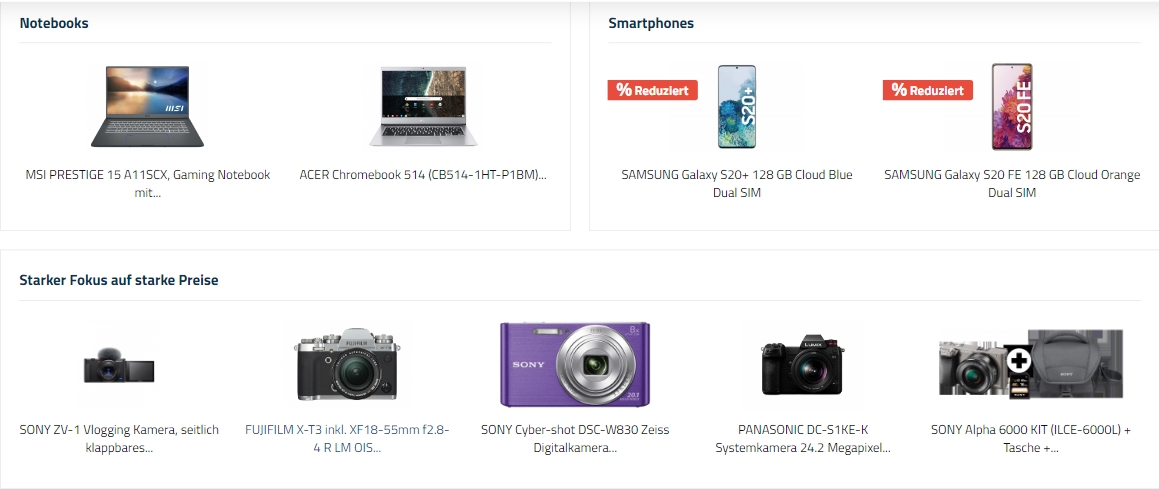Viewport: 1159px width, 489px height.
Task: Click SAMSUNG Galaxy S20+ 128 GB Cloud Blue title
Action: pos(737,184)
